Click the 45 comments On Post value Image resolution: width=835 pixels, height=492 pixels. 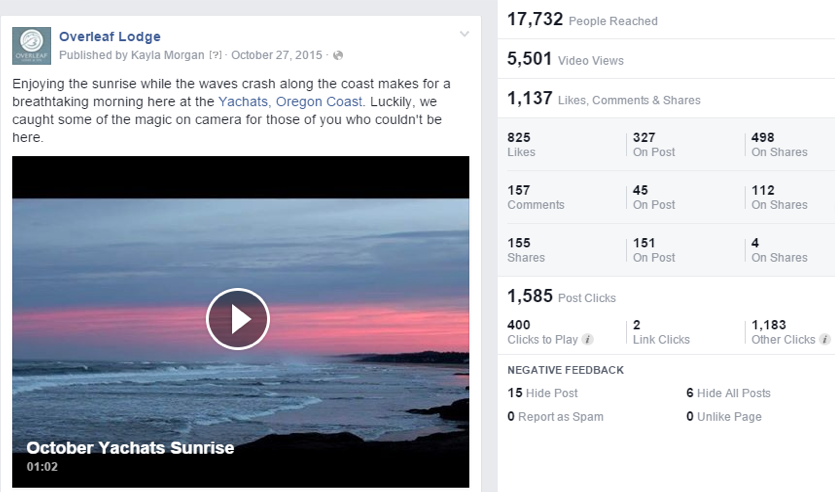pyautogui.click(x=654, y=197)
